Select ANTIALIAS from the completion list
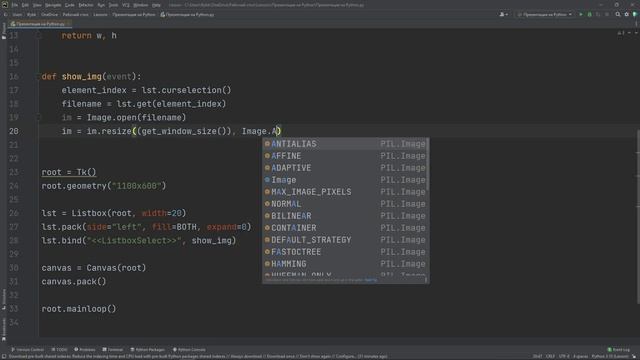This screenshot has width=640, height=360. 345,144
